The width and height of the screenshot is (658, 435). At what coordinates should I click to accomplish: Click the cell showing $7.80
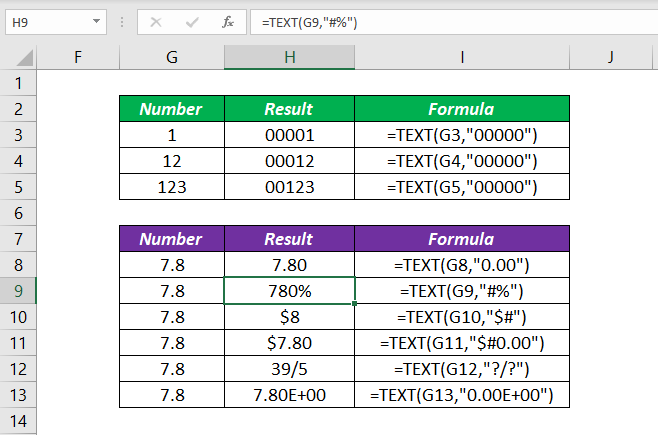click(x=289, y=343)
